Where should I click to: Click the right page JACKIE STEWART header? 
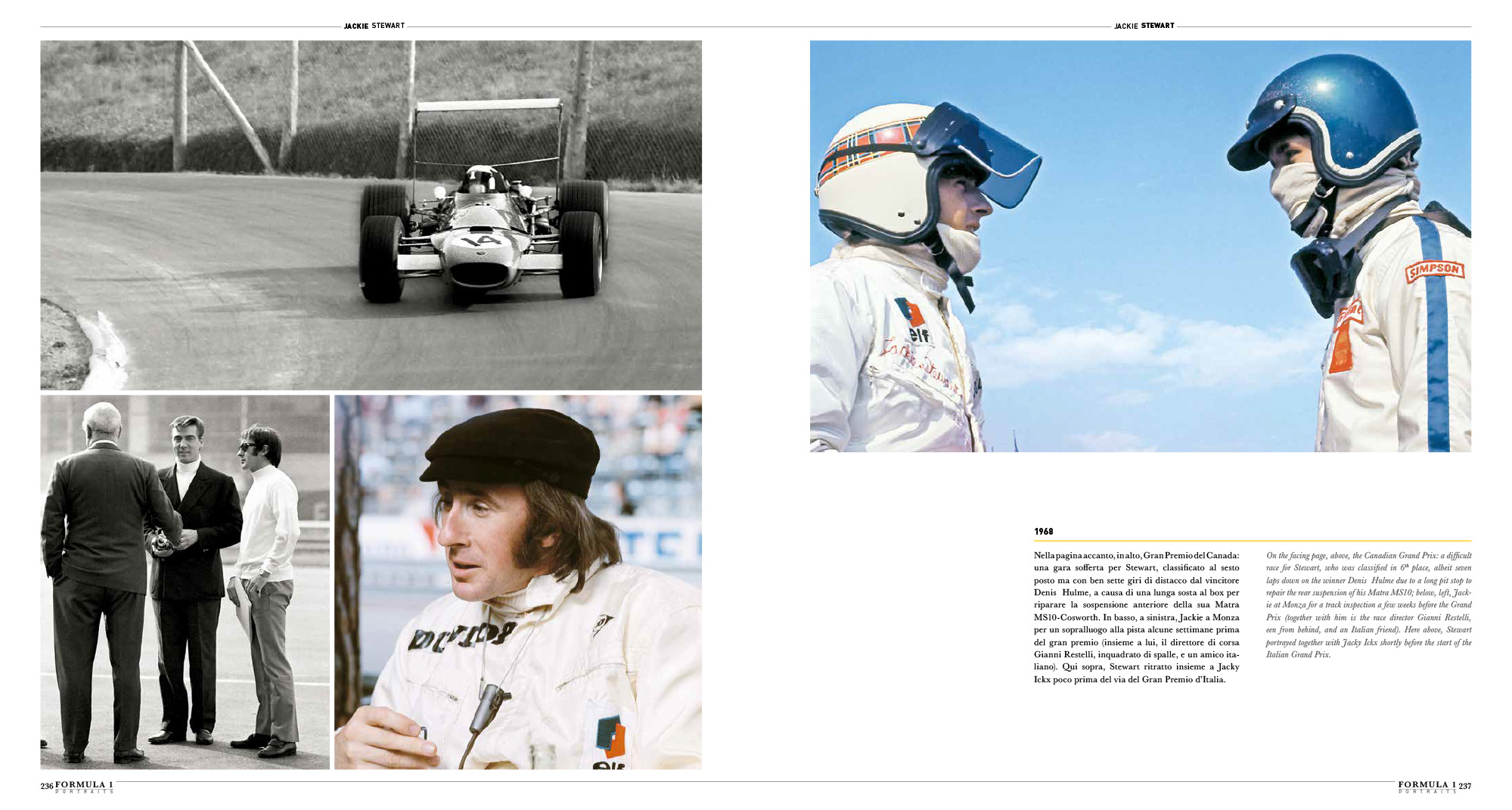point(1144,26)
